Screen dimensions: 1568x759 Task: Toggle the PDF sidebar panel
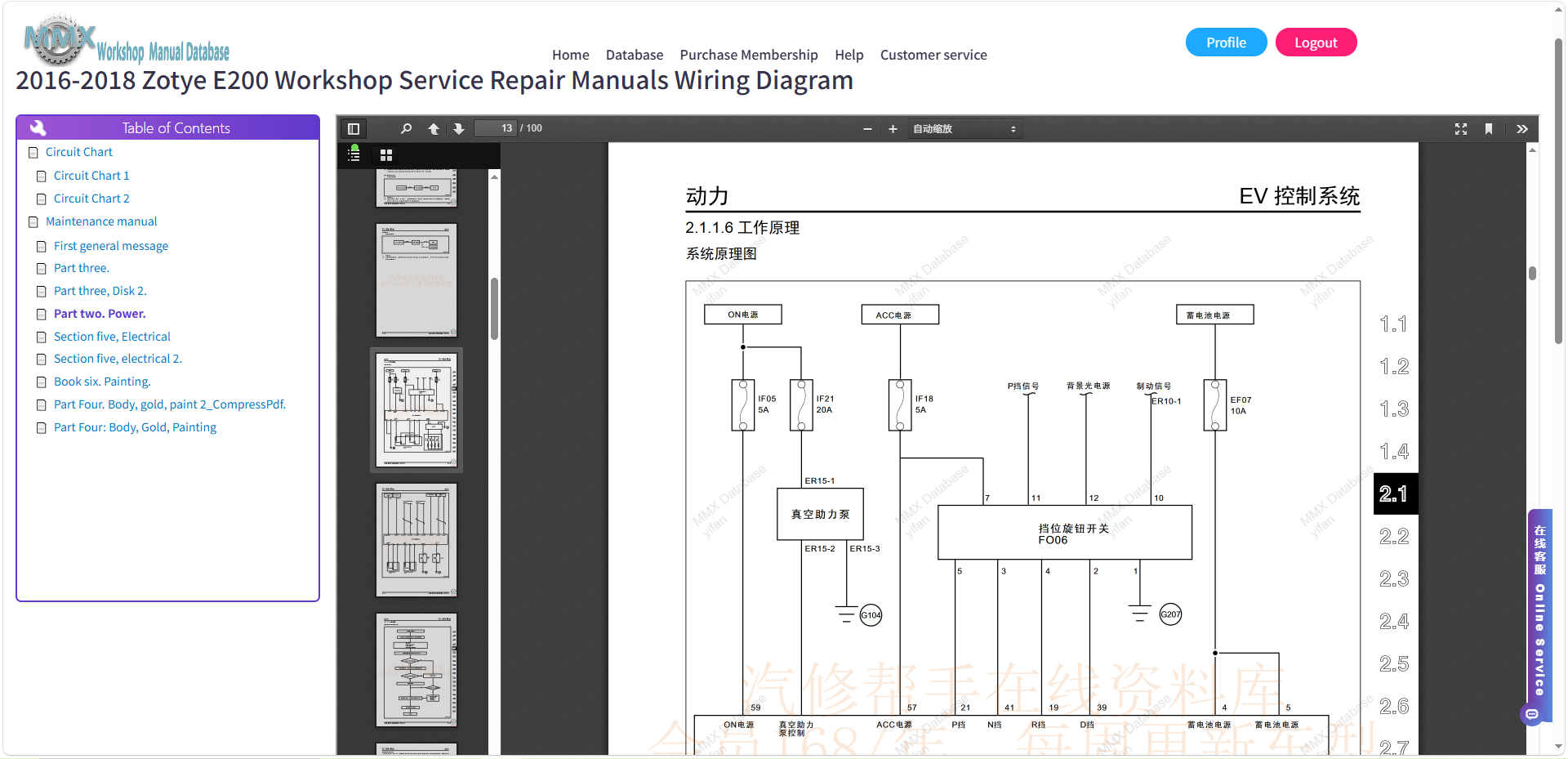(354, 129)
